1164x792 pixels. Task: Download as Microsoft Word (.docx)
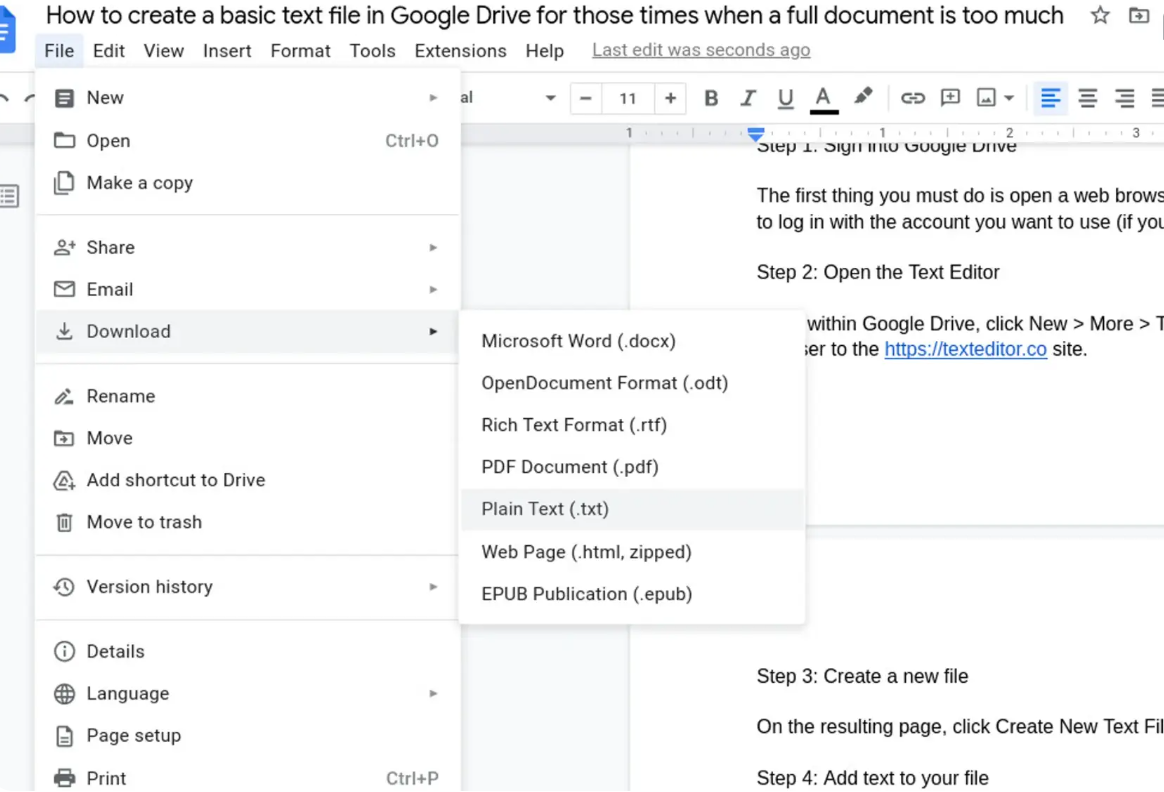click(x=632, y=341)
